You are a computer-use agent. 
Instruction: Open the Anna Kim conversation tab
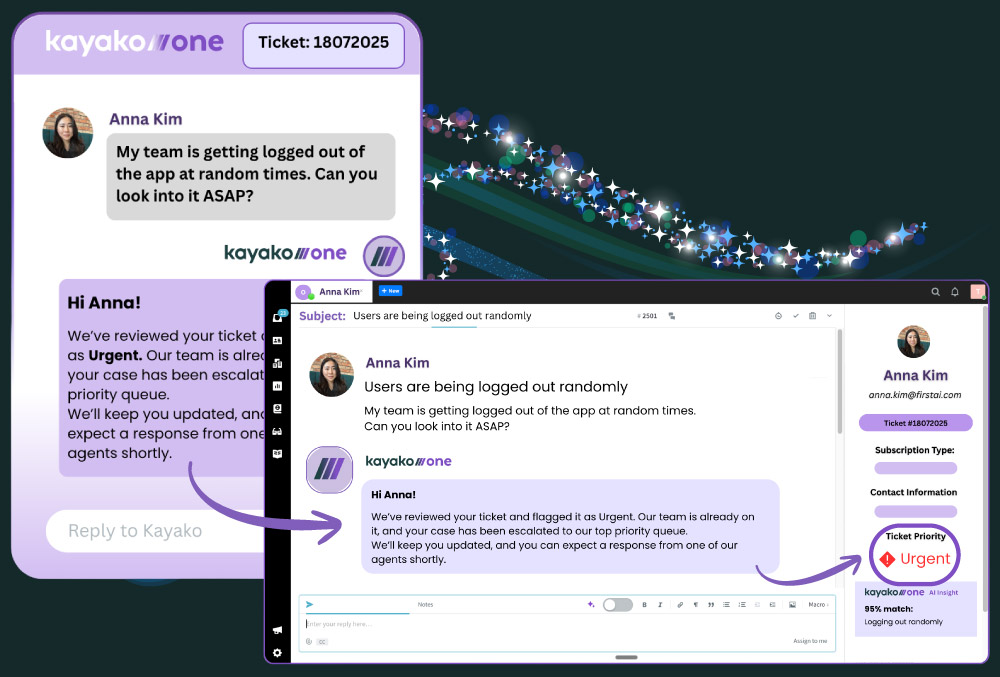[x=332, y=292]
